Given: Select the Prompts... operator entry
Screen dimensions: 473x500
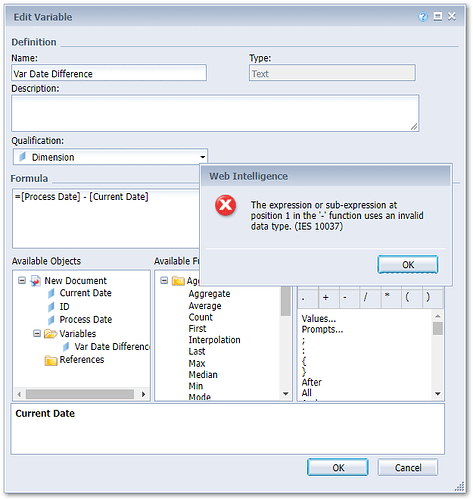Looking at the screenshot, I should click(x=322, y=329).
